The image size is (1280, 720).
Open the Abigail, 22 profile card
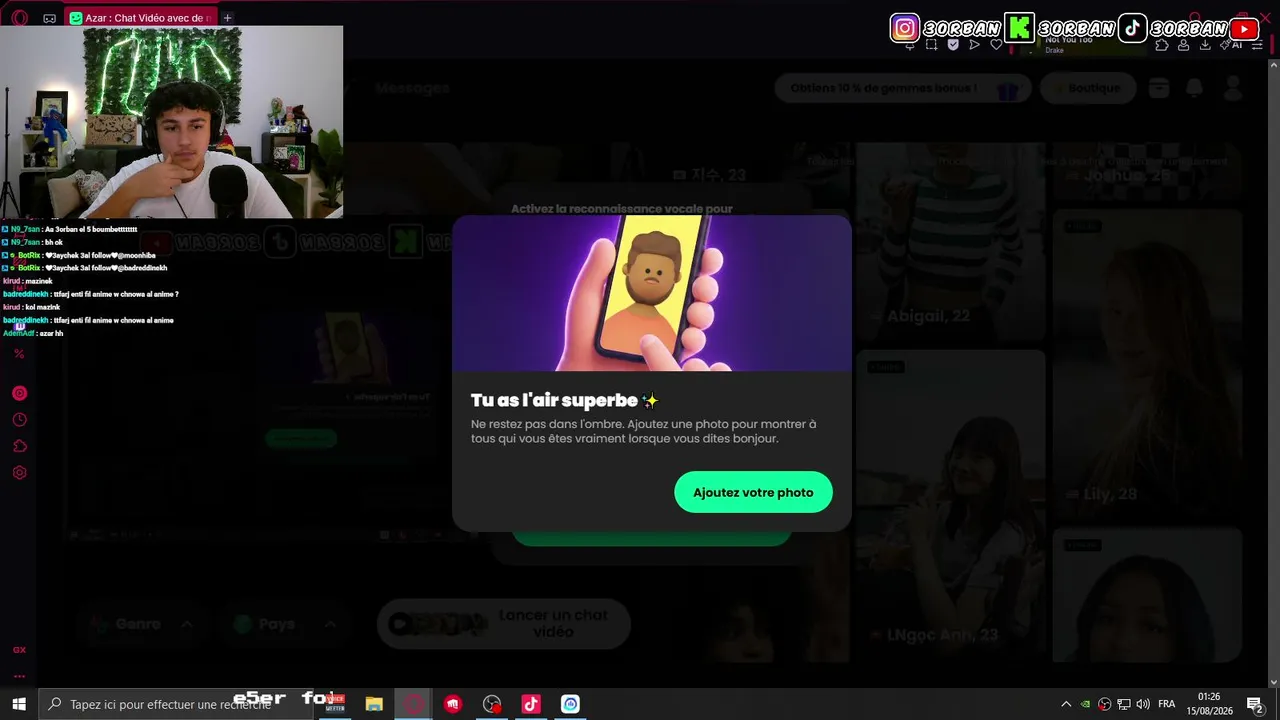(950, 241)
